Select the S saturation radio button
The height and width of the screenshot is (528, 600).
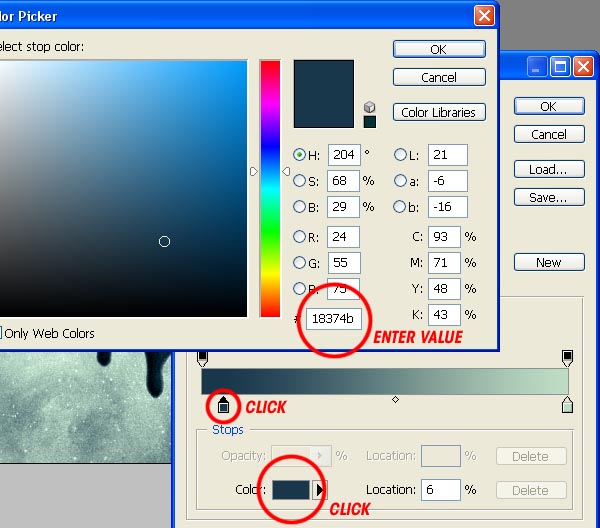299,181
